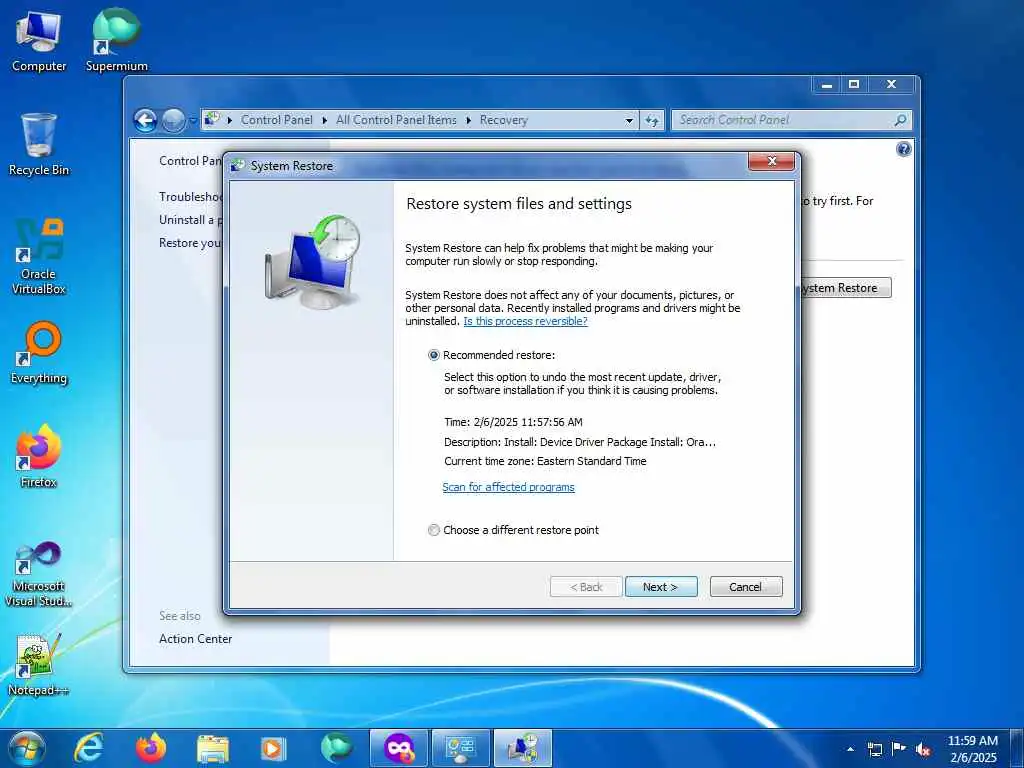Screen dimensions: 1024x768
Task: Open the 'Is this process reversible?' link
Action: click(525, 321)
